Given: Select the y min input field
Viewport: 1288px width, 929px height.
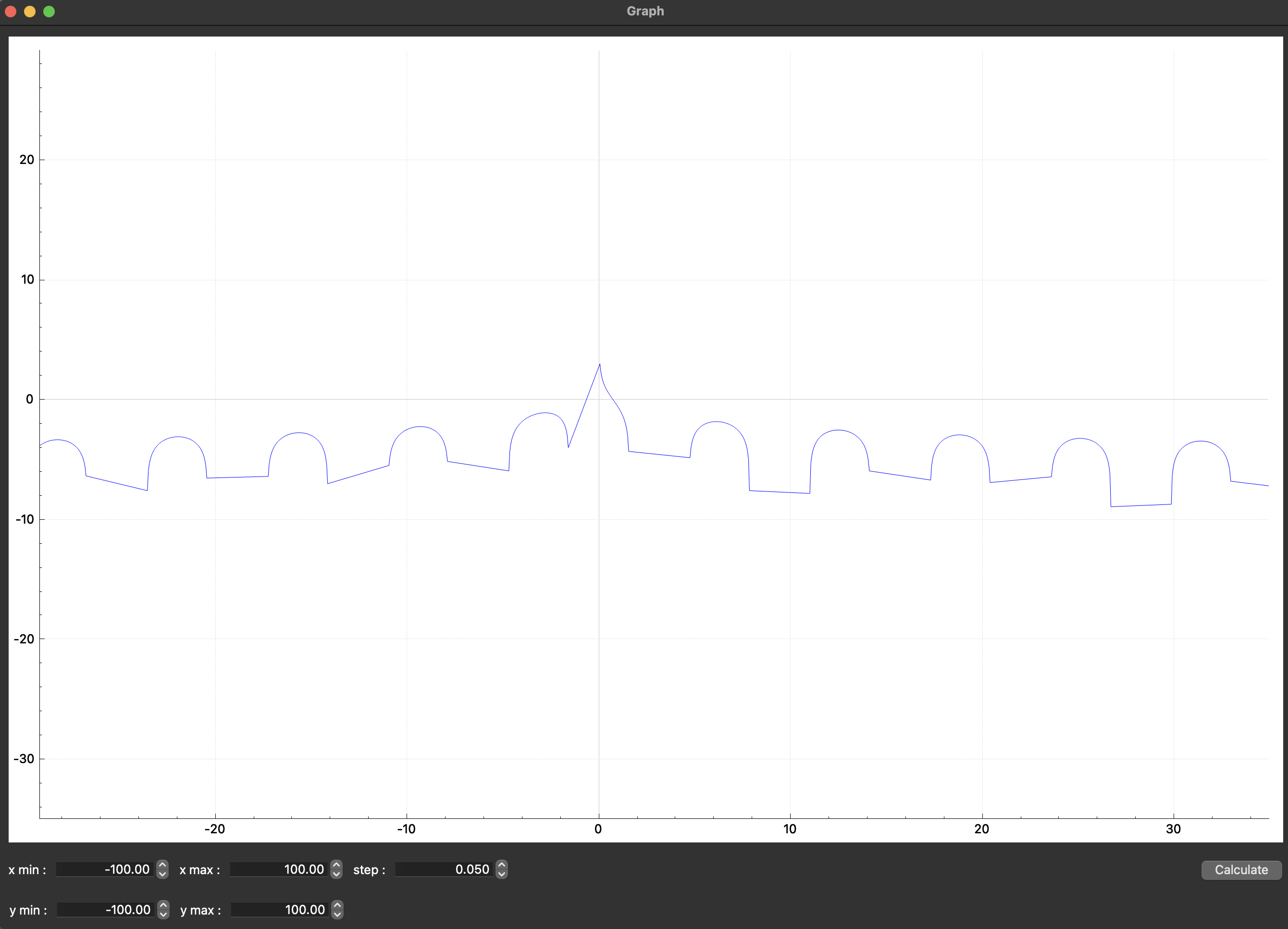Looking at the screenshot, I should pyautogui.click(x=106, y=910).
